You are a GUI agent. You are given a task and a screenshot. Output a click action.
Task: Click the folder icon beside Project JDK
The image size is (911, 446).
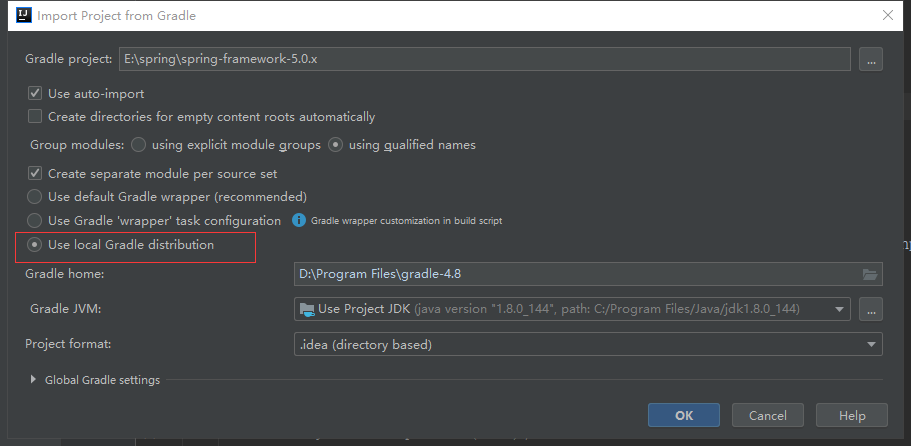tap(307, 308)
